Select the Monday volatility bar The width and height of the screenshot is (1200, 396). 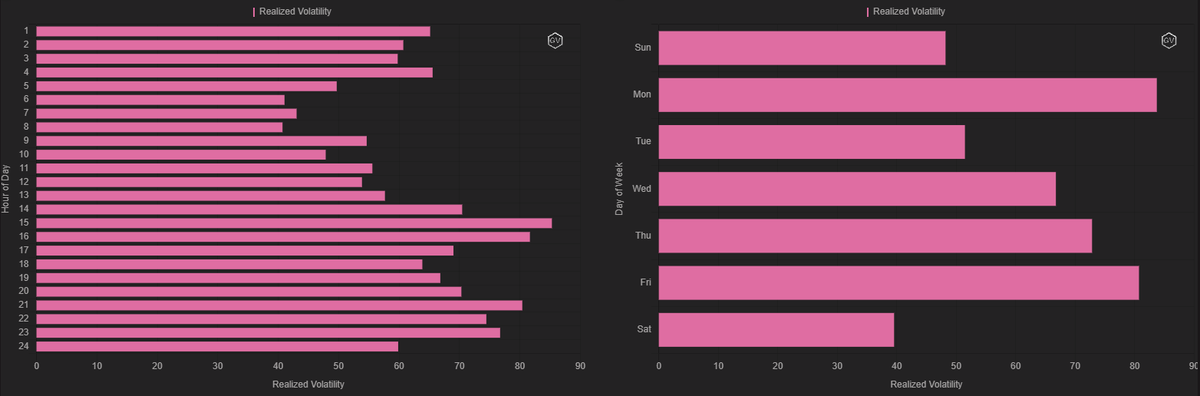pos(907,94)
